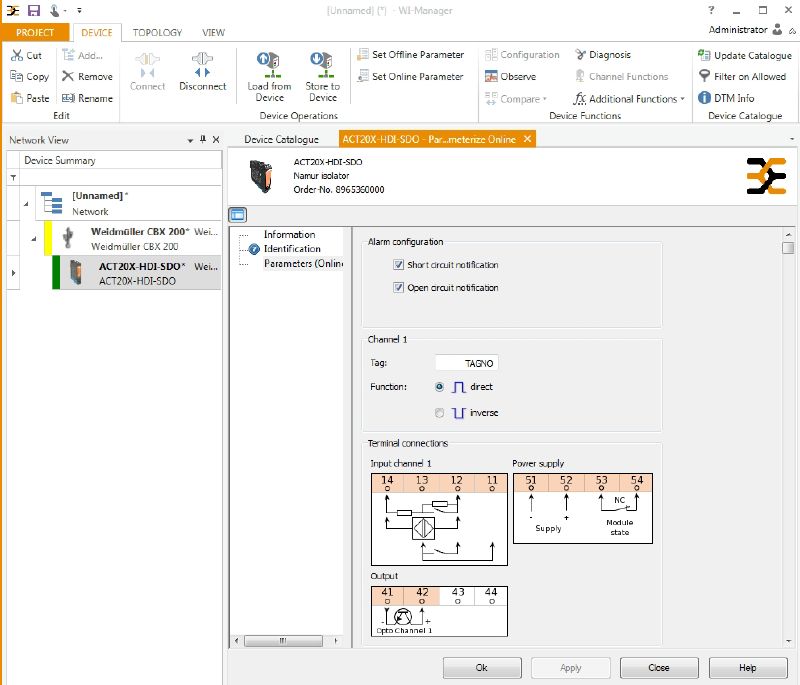Click the Help button
This screenshot has width=800, height=685.
tap(747, 667)
